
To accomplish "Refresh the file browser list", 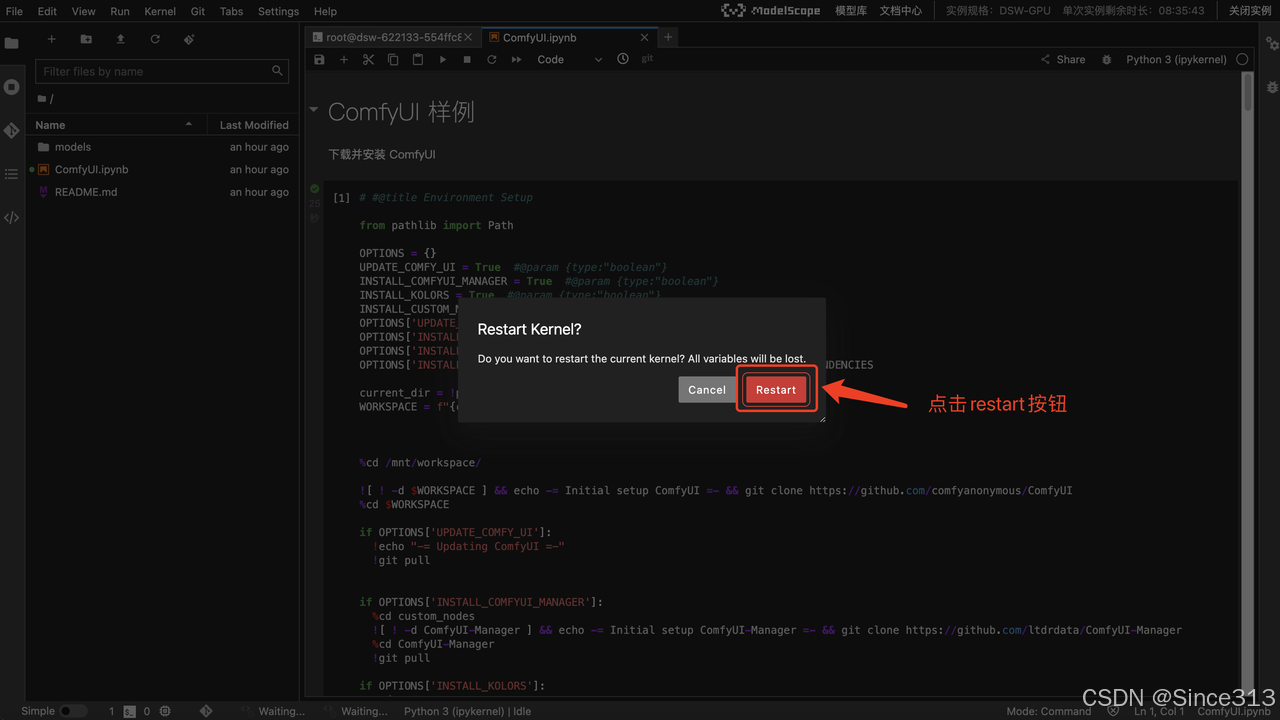I will pos(155,39).
